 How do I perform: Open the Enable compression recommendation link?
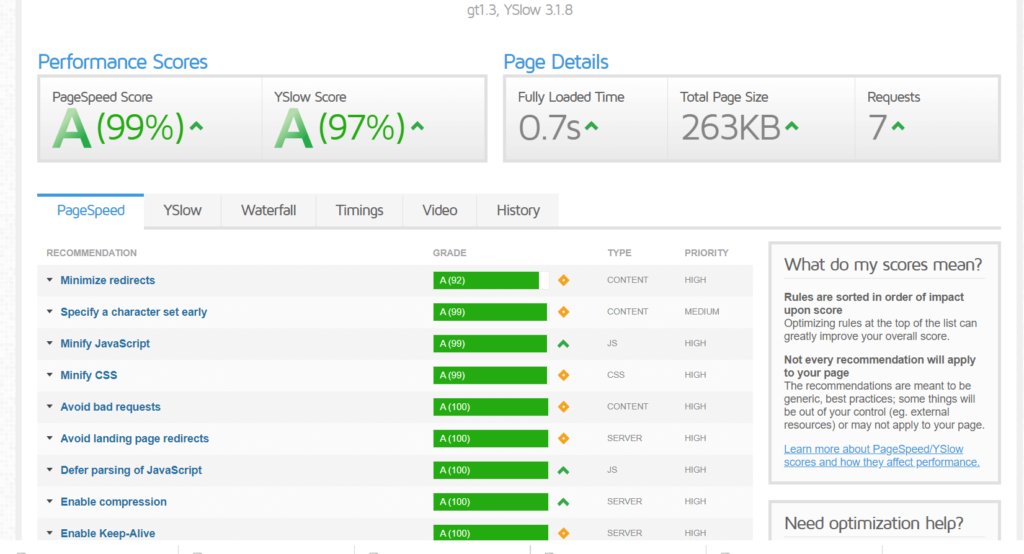point(114,502)
